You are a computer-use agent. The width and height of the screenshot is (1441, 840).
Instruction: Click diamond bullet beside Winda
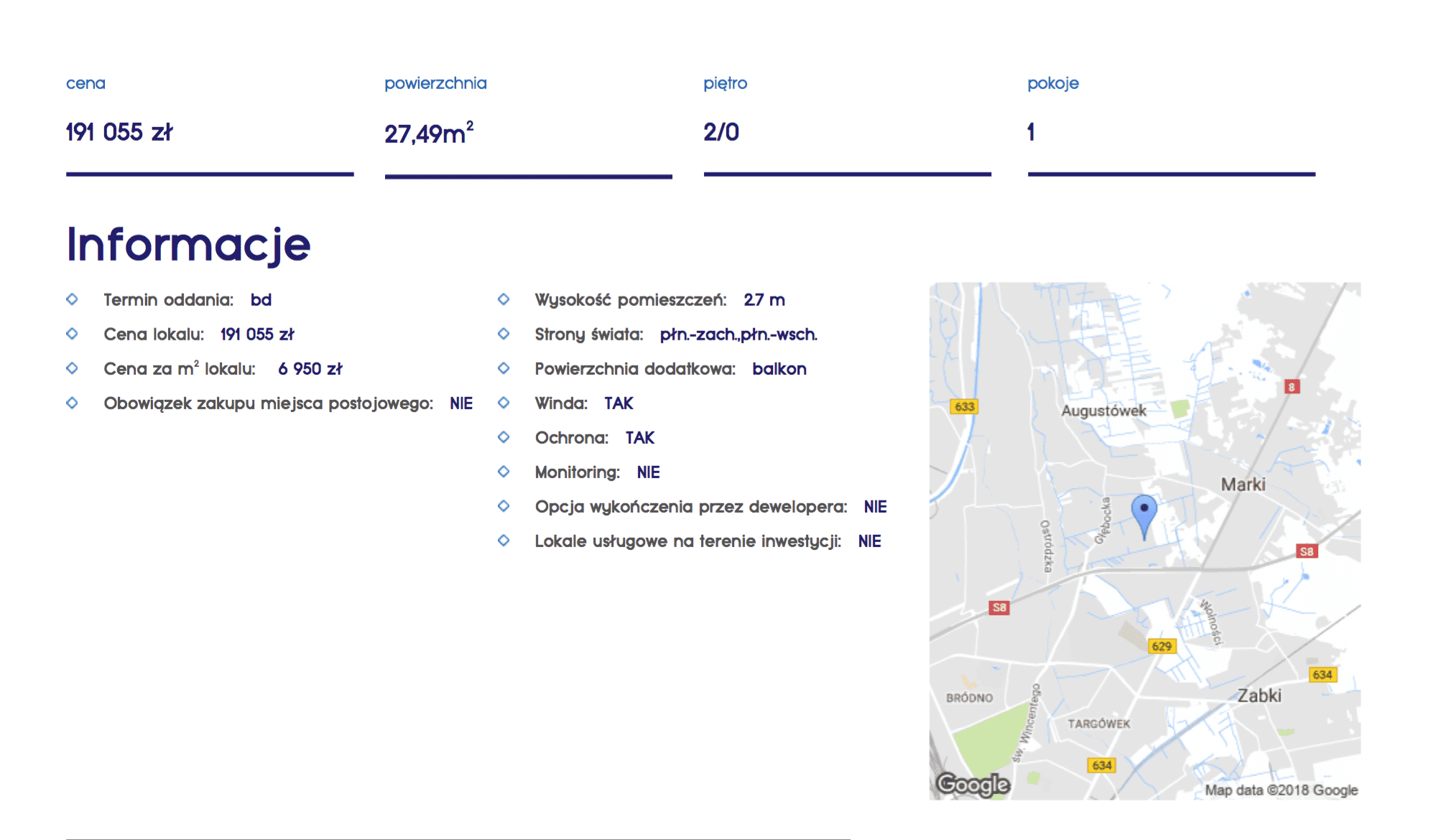pos(504,403)
